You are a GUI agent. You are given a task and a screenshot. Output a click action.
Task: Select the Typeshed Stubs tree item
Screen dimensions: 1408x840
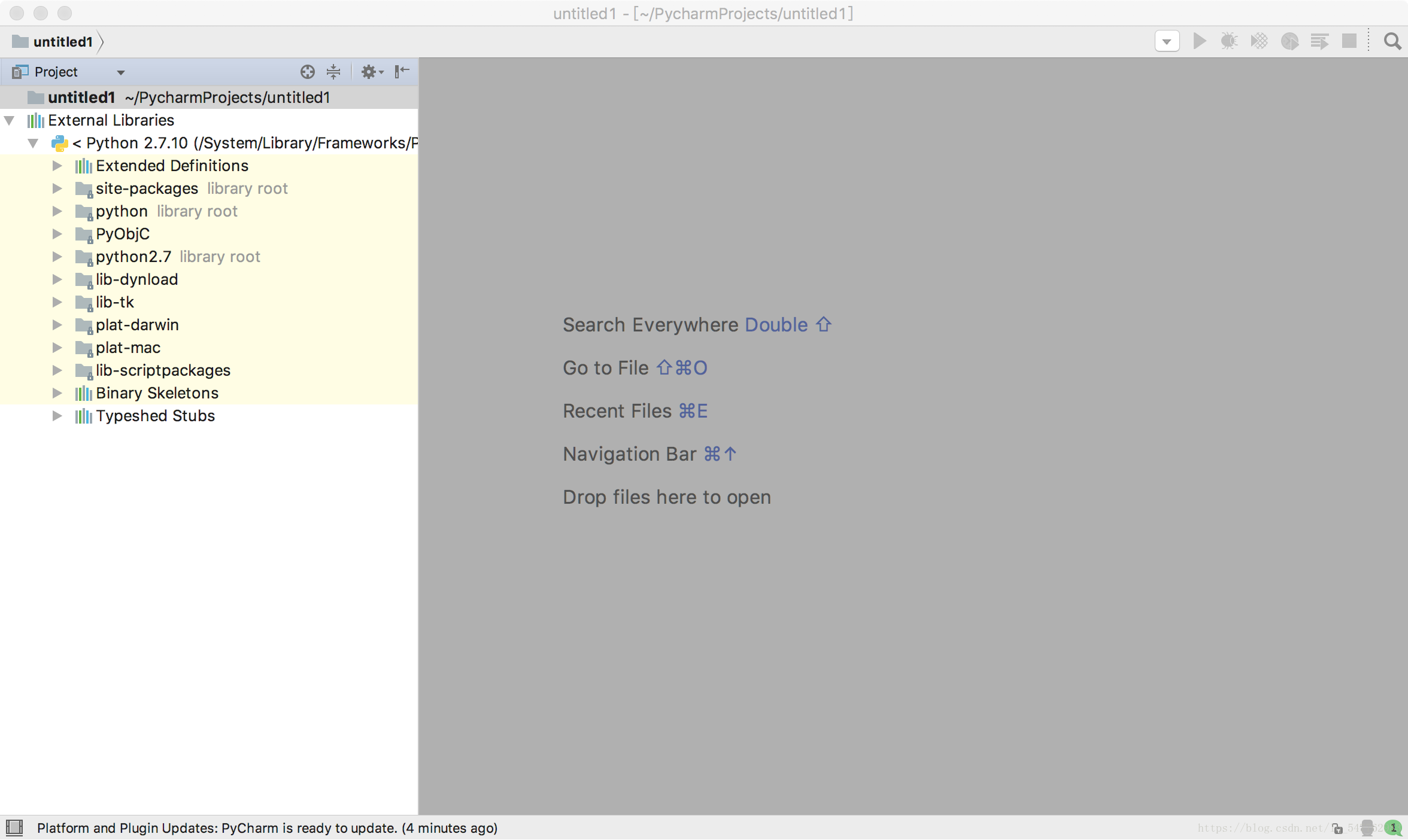coord(155,416)
